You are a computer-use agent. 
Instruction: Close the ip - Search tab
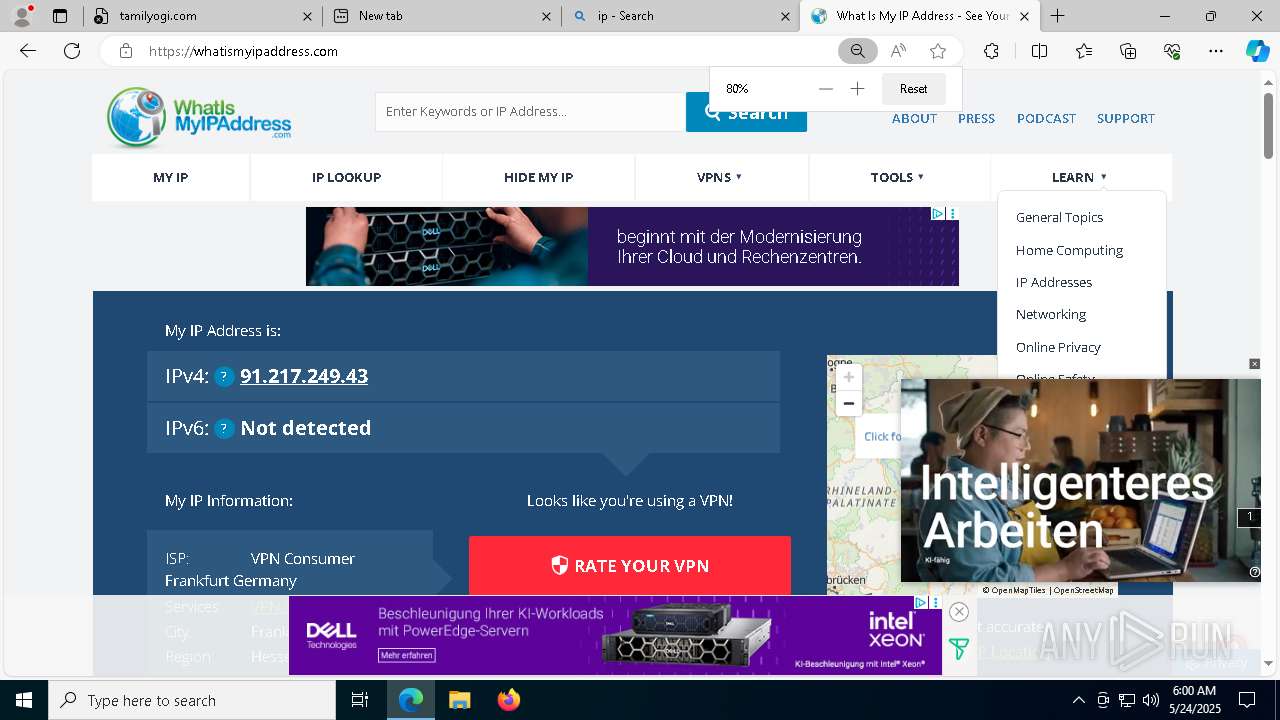[787, 16]
